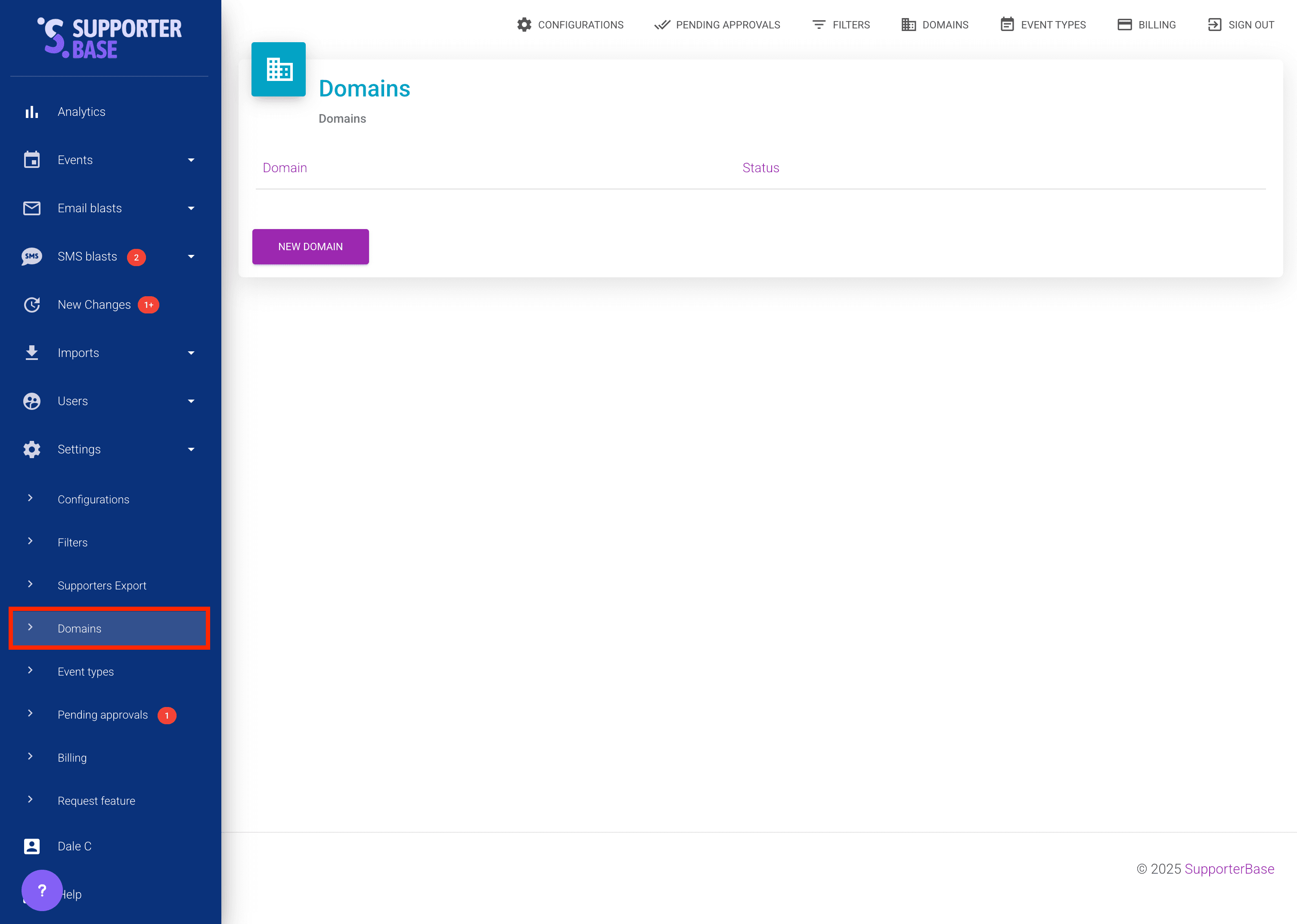Image resolution: width=1297 pixels, height=924 pixels.
Task: Collapse the Settings section chevron
Action: point(191,450)
